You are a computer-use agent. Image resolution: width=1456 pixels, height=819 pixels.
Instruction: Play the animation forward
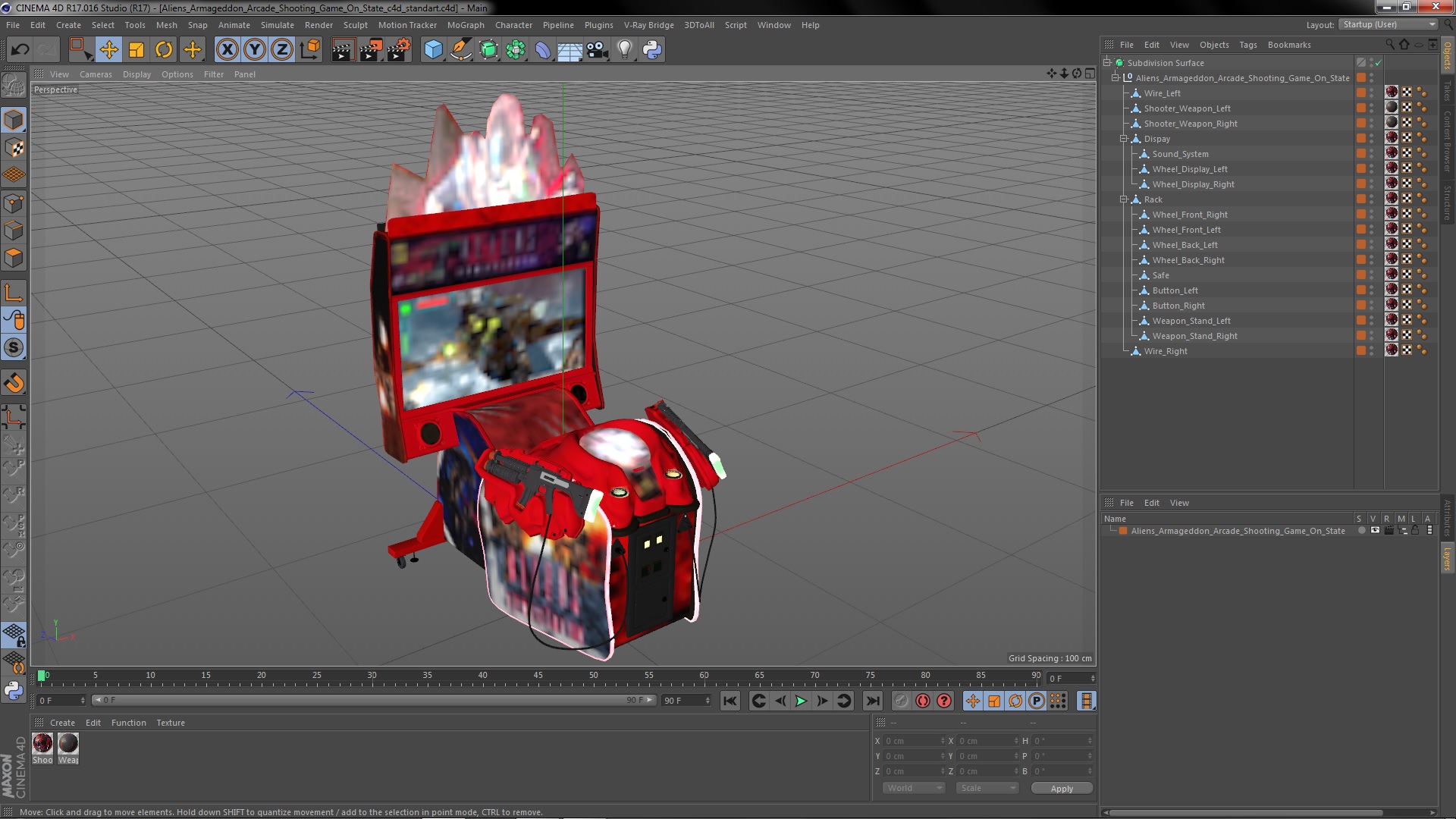(801, 701)
